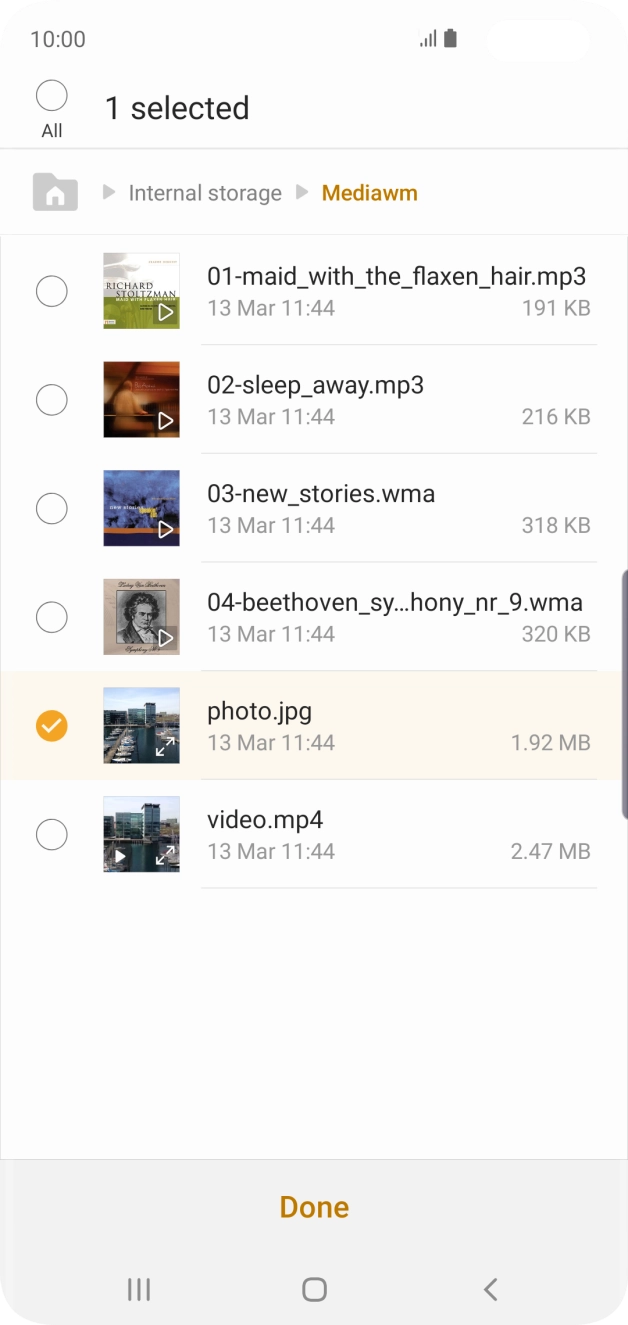Go to Internal storage breadcrumb

205,193
